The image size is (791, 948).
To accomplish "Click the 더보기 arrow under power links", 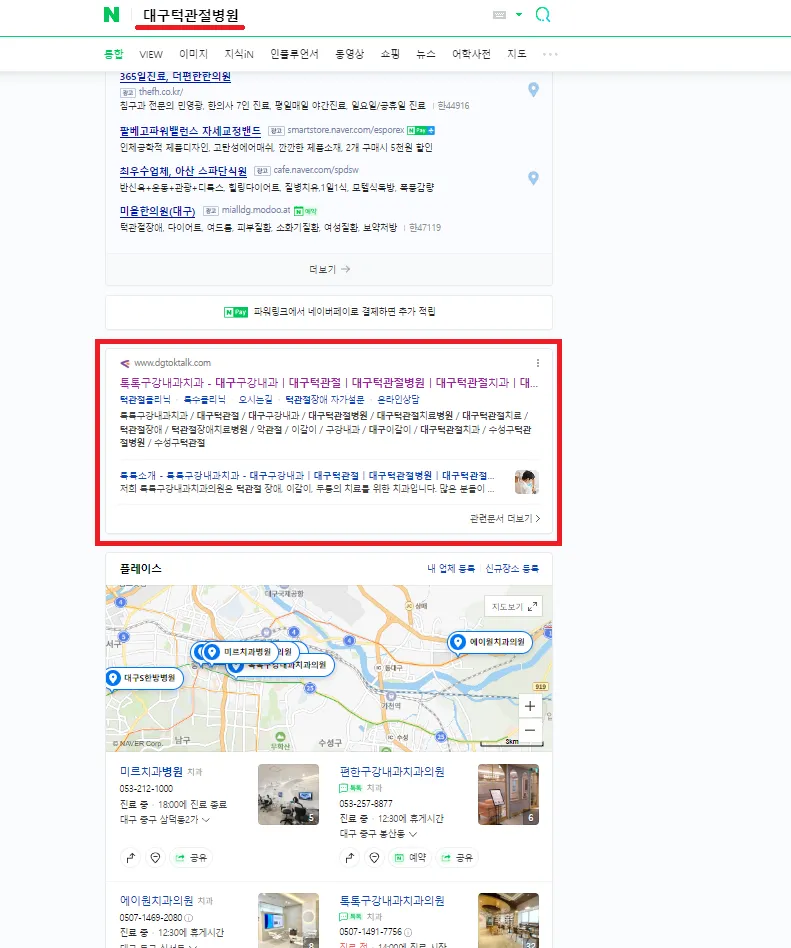I will point(330,269).
